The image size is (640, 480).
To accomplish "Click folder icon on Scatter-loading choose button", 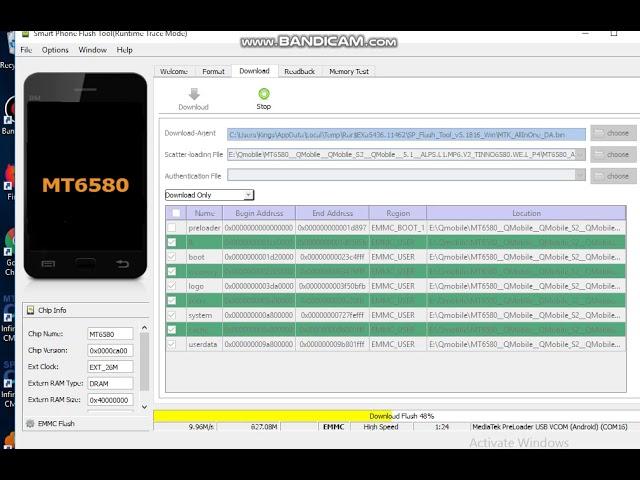I will click(x=599, y=154).
